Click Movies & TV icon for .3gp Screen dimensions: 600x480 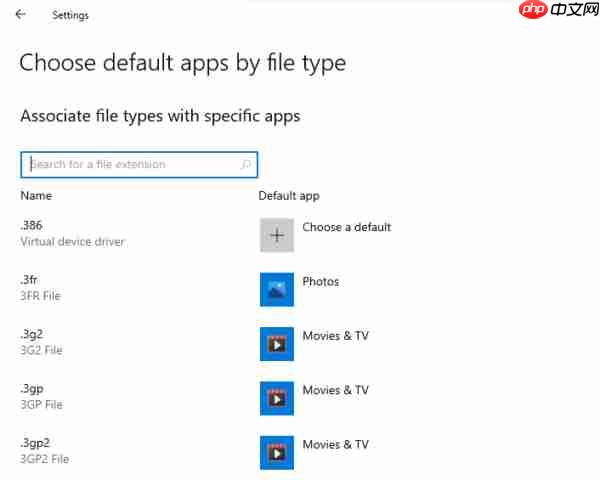[277, 398]
